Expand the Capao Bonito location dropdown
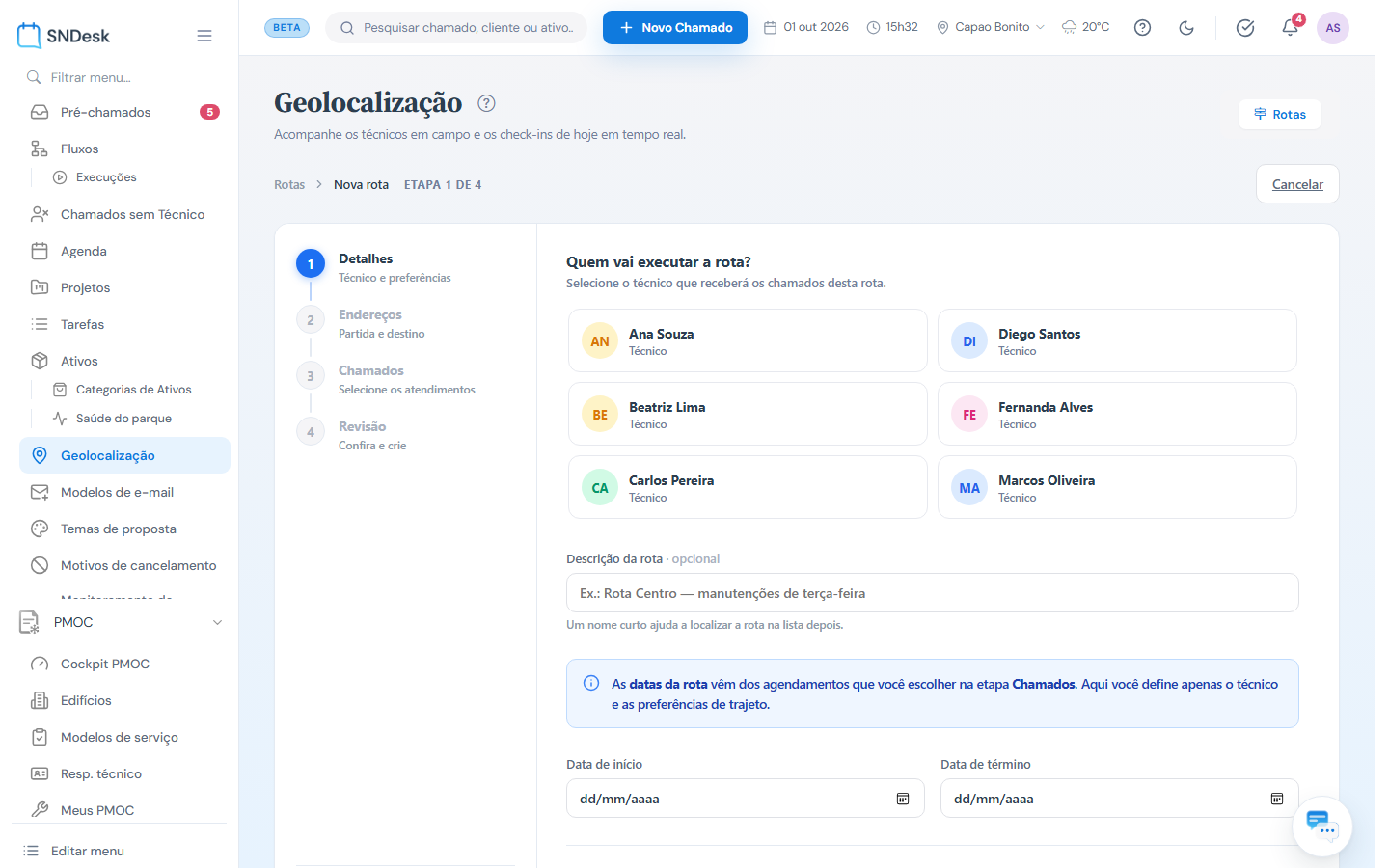Screen dimensions: 1389x868 990,27
